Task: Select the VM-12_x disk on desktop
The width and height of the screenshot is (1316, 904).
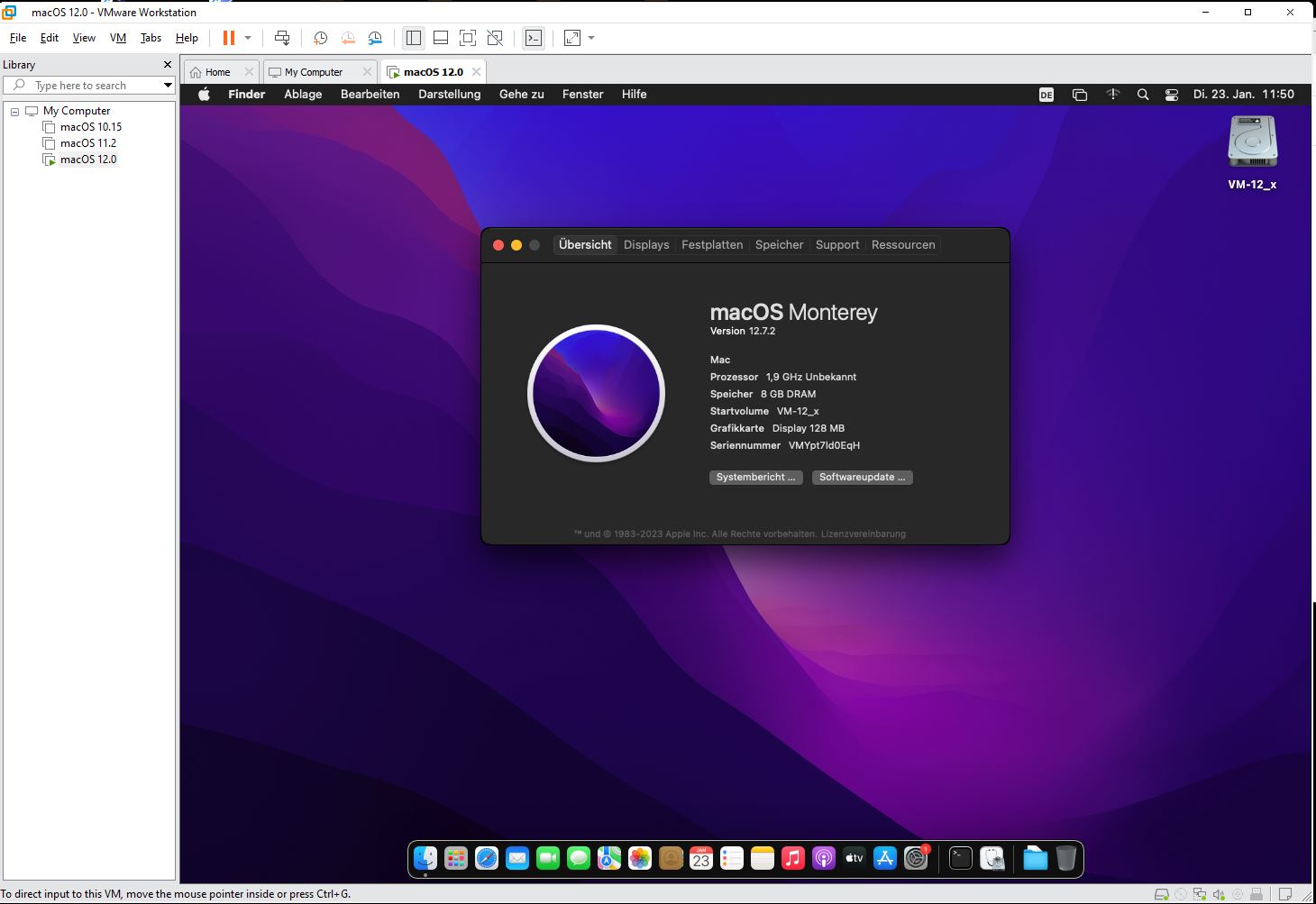Action: 1253,153
